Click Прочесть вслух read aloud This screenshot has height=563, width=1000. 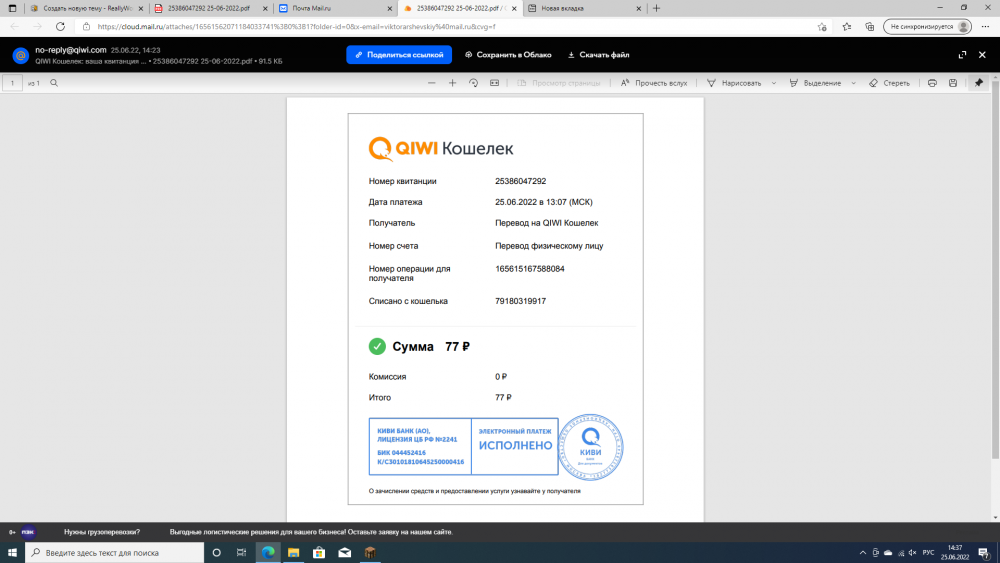654,83
